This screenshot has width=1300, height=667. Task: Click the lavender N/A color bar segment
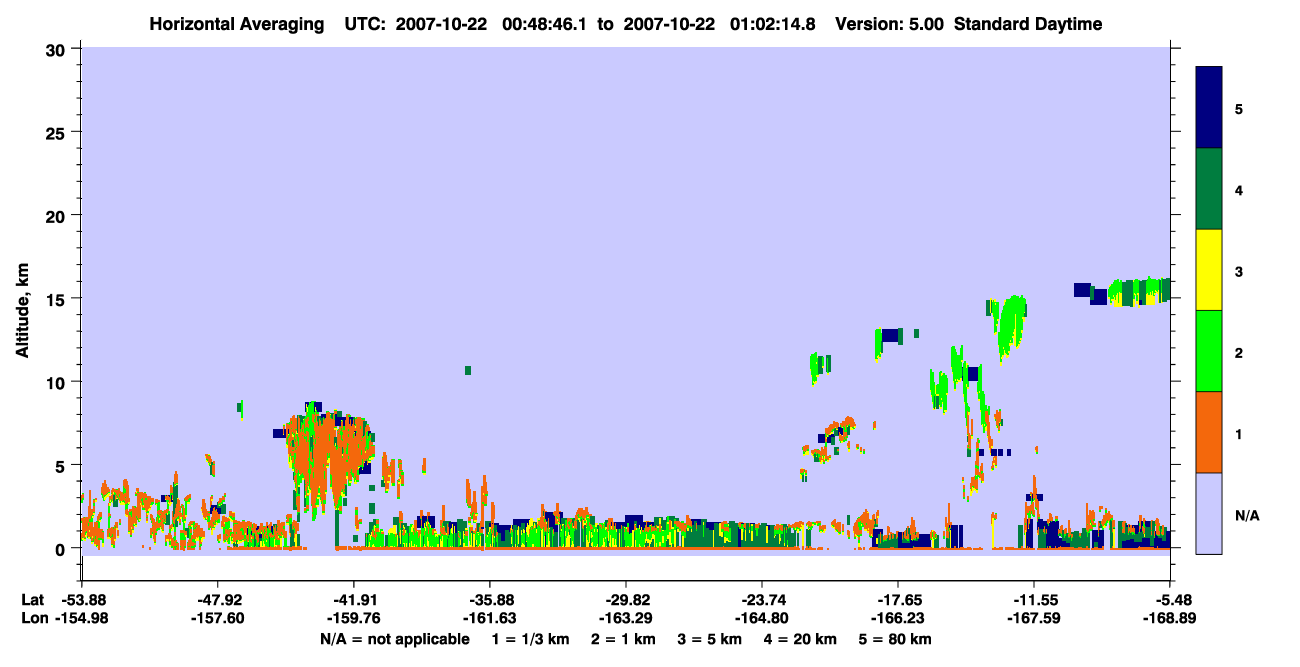point(1209,513)
